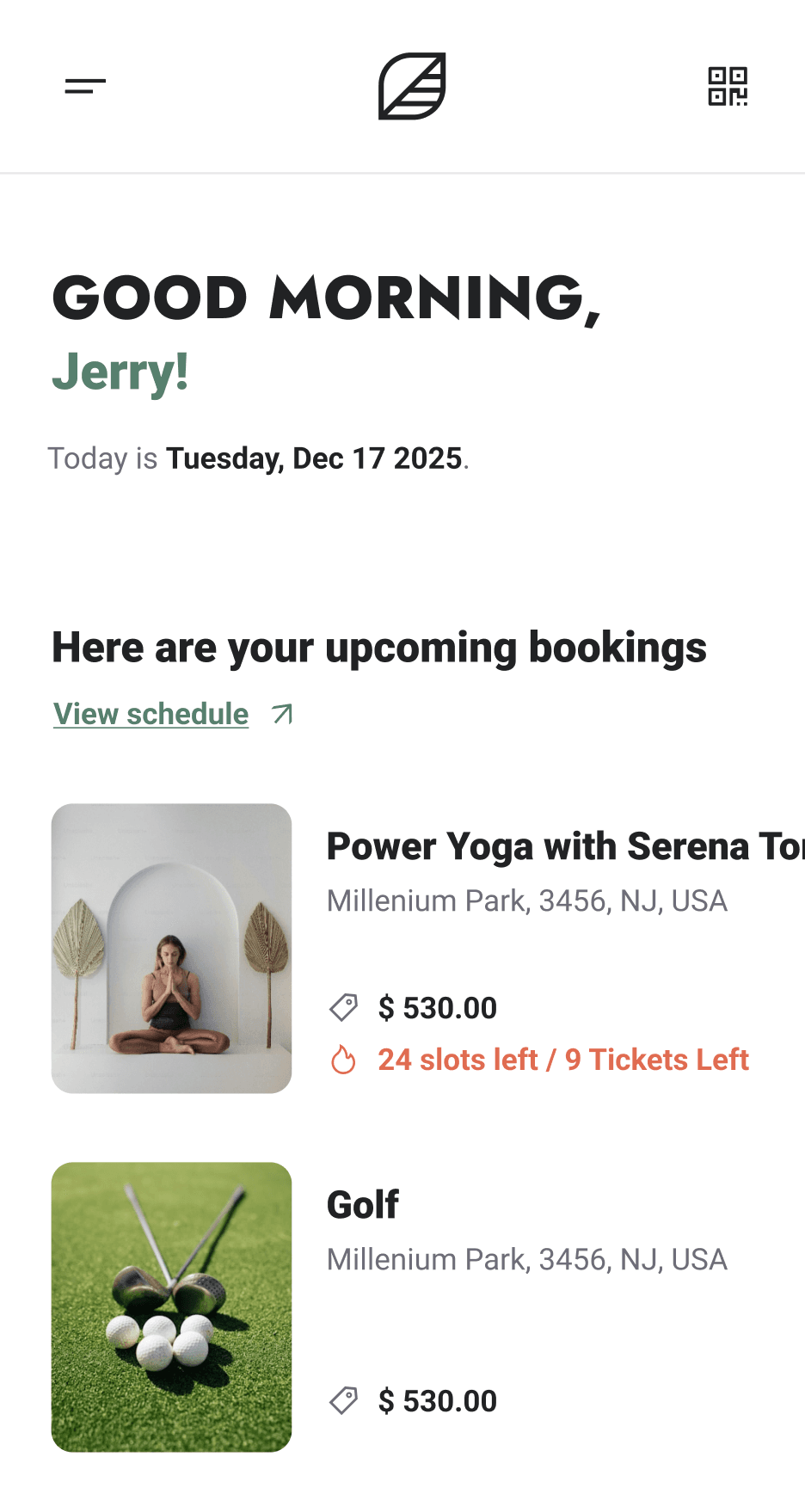Open the Power Yoga with Serena title
The height and width of the screenshot is (1512, 805).
[566, 846]
